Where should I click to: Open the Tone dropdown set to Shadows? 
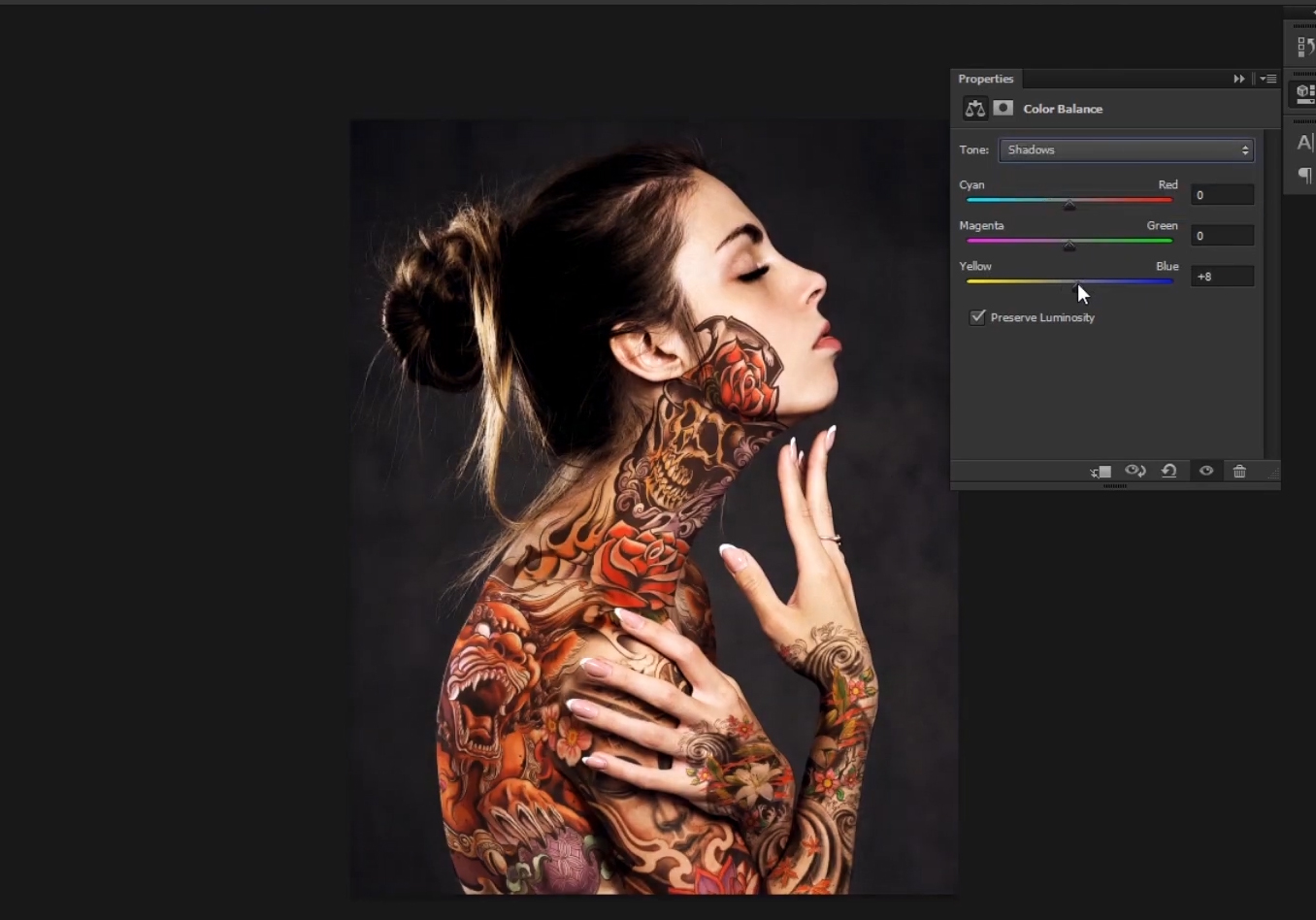[x=1124, y=149]
